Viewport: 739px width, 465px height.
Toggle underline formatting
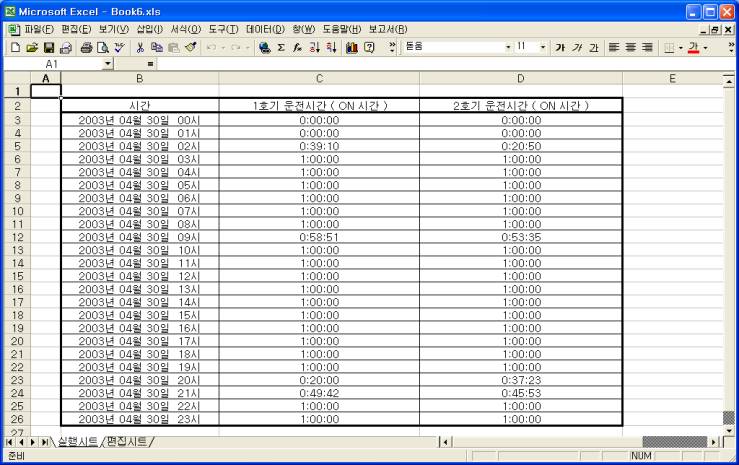coord(592,47)
